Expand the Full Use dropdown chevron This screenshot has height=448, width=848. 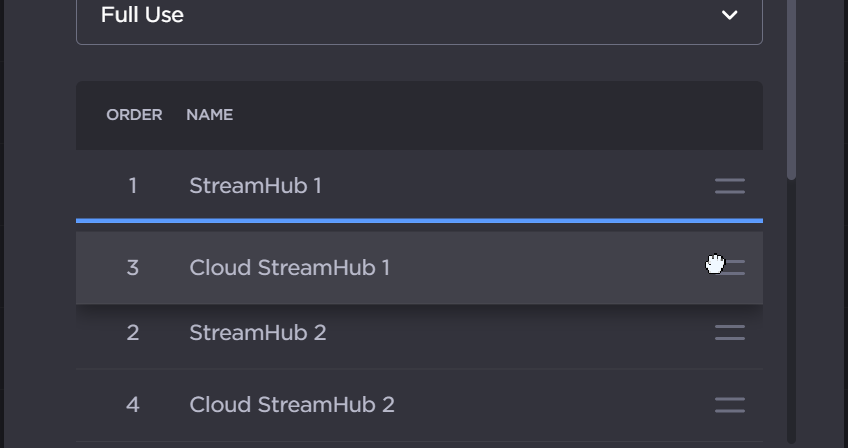tap(730, 15)
